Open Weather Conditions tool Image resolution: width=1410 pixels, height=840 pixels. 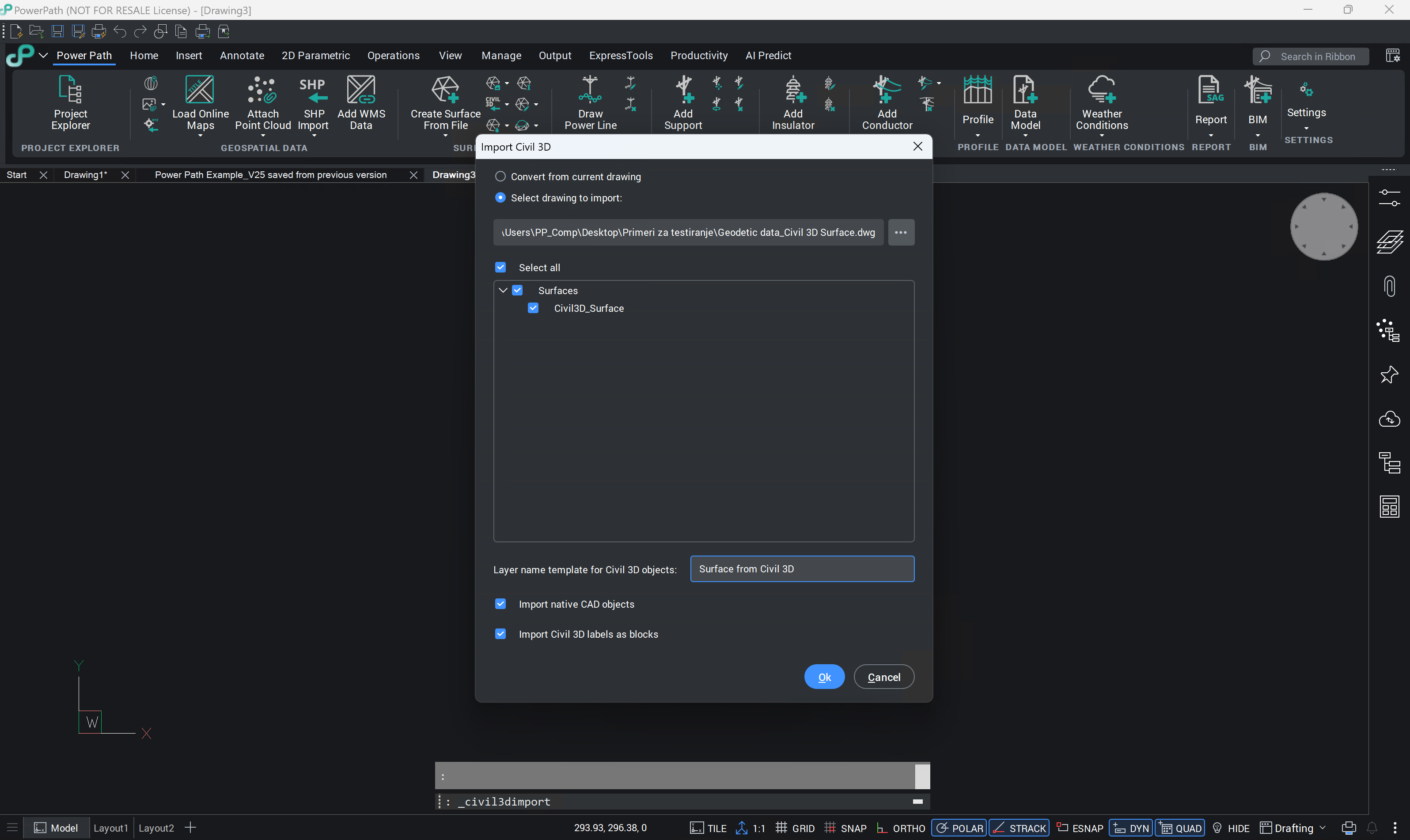click(1102, 102)
